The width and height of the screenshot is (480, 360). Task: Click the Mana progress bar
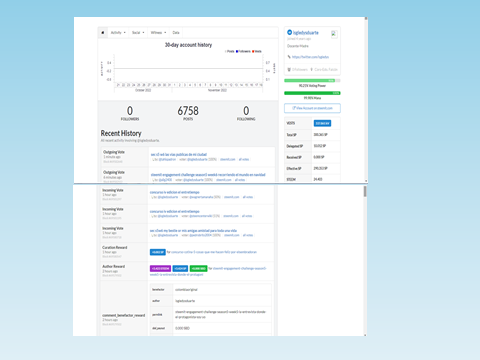tap(312, 93)
